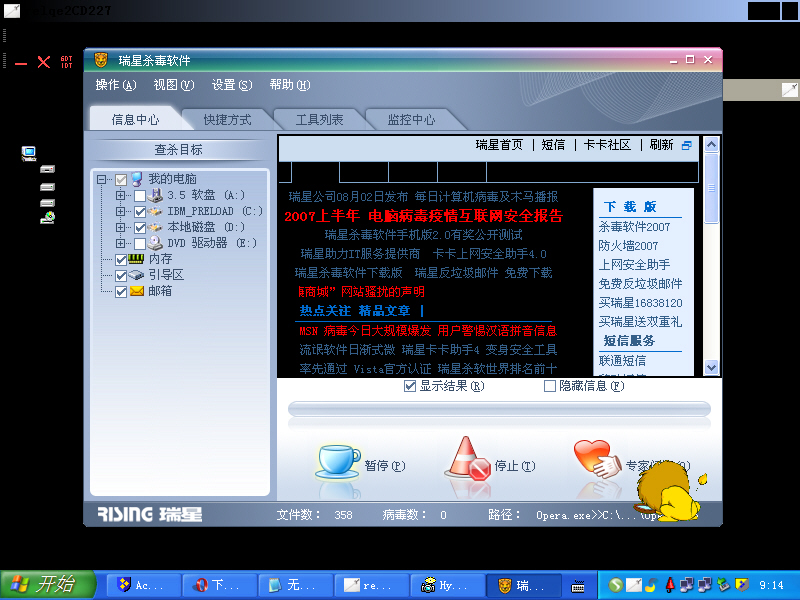
Task: Expand the DVD 驱动器 (E:) node
Action: 120,243
